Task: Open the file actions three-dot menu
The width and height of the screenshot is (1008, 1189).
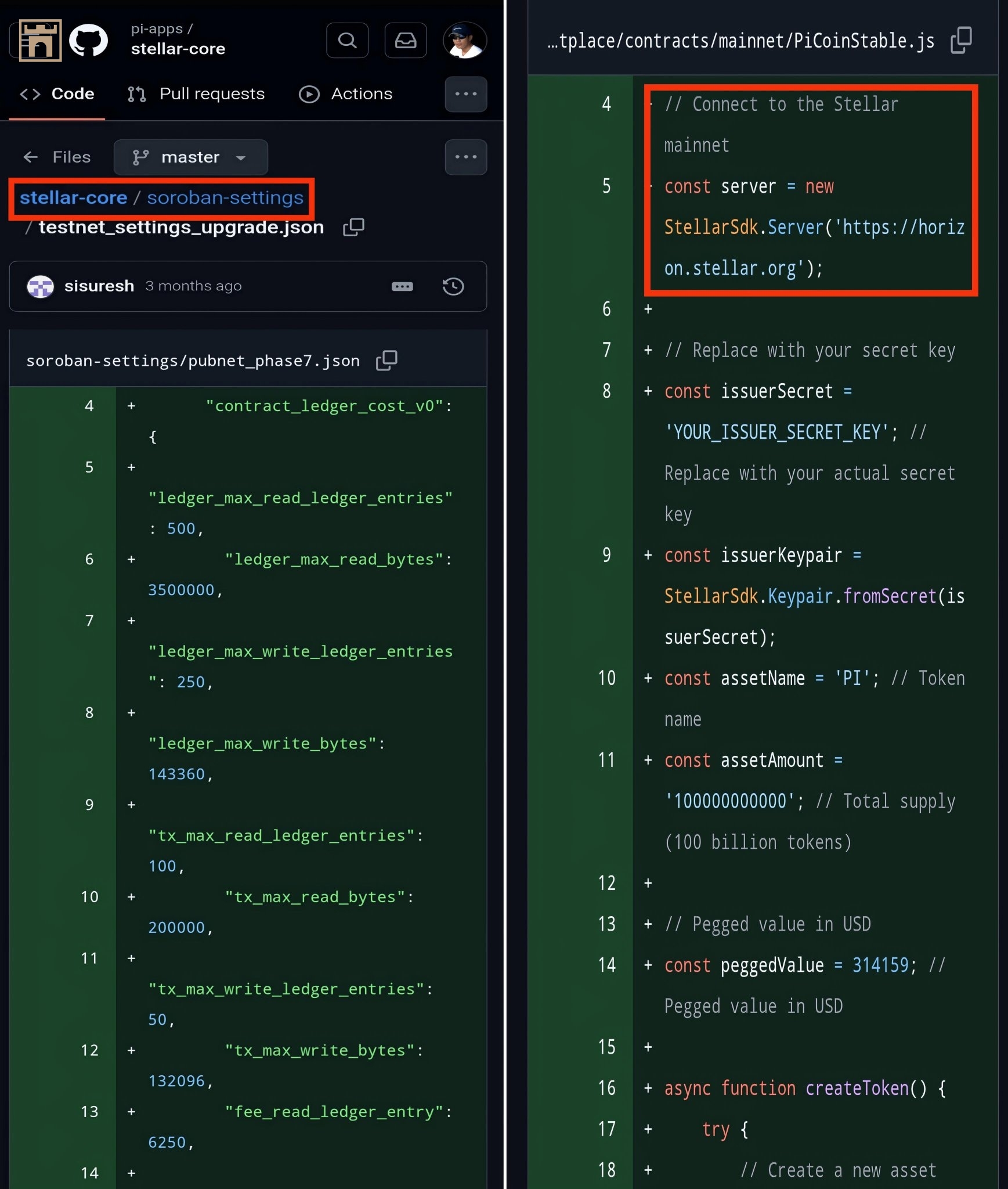Action: click(465, 157)
